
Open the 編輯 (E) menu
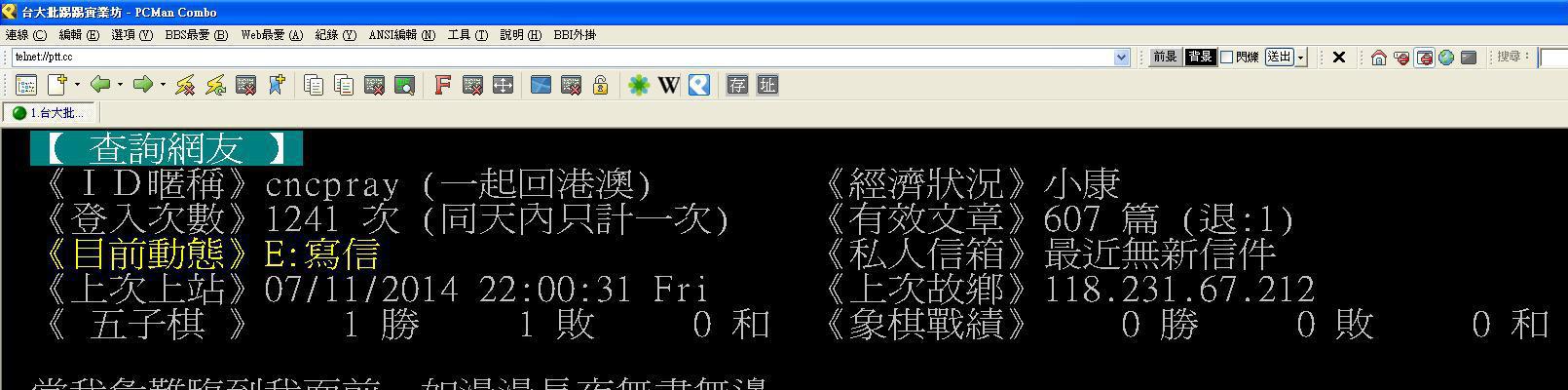point(79,35)
